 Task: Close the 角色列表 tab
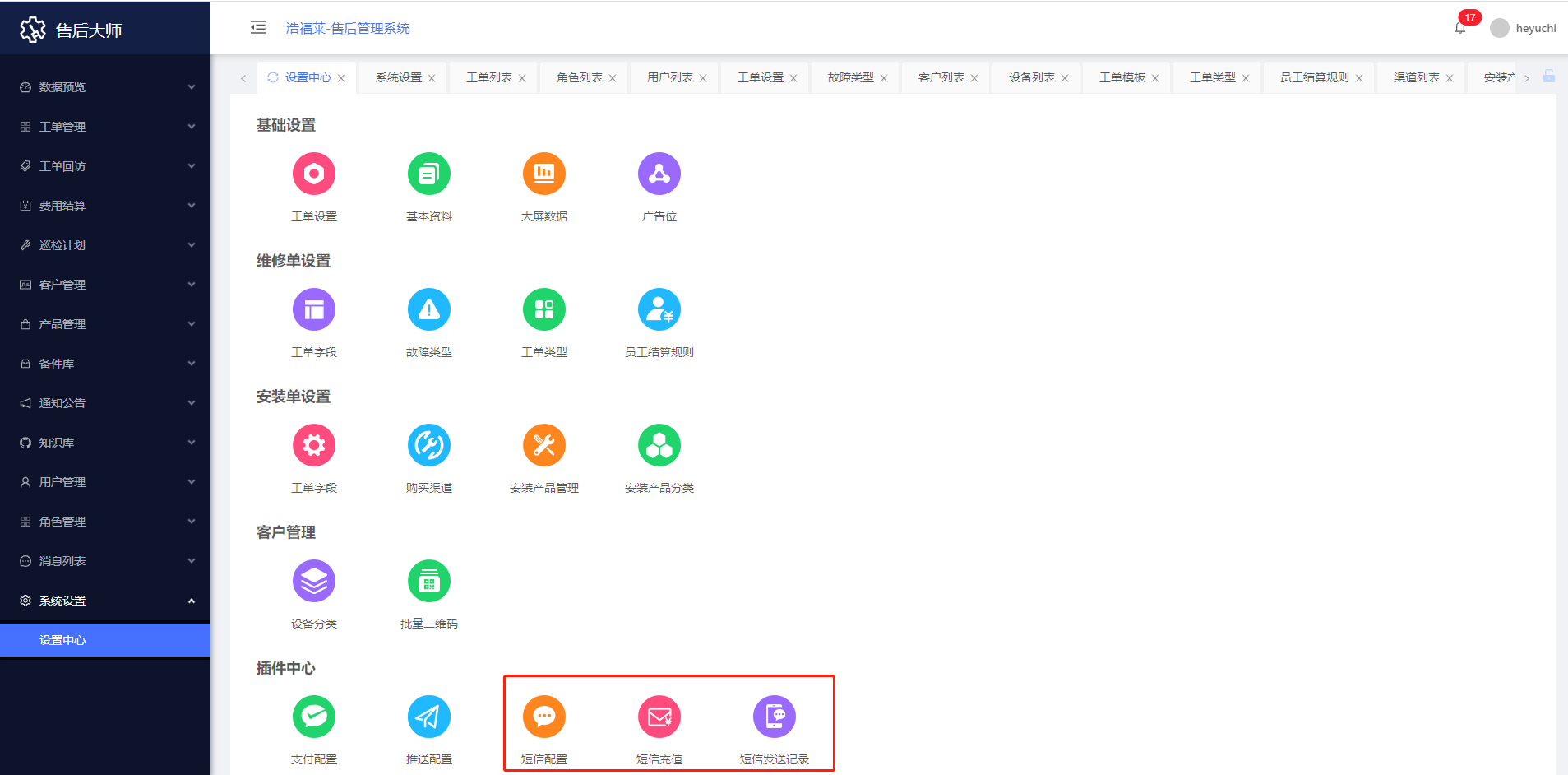613,78
